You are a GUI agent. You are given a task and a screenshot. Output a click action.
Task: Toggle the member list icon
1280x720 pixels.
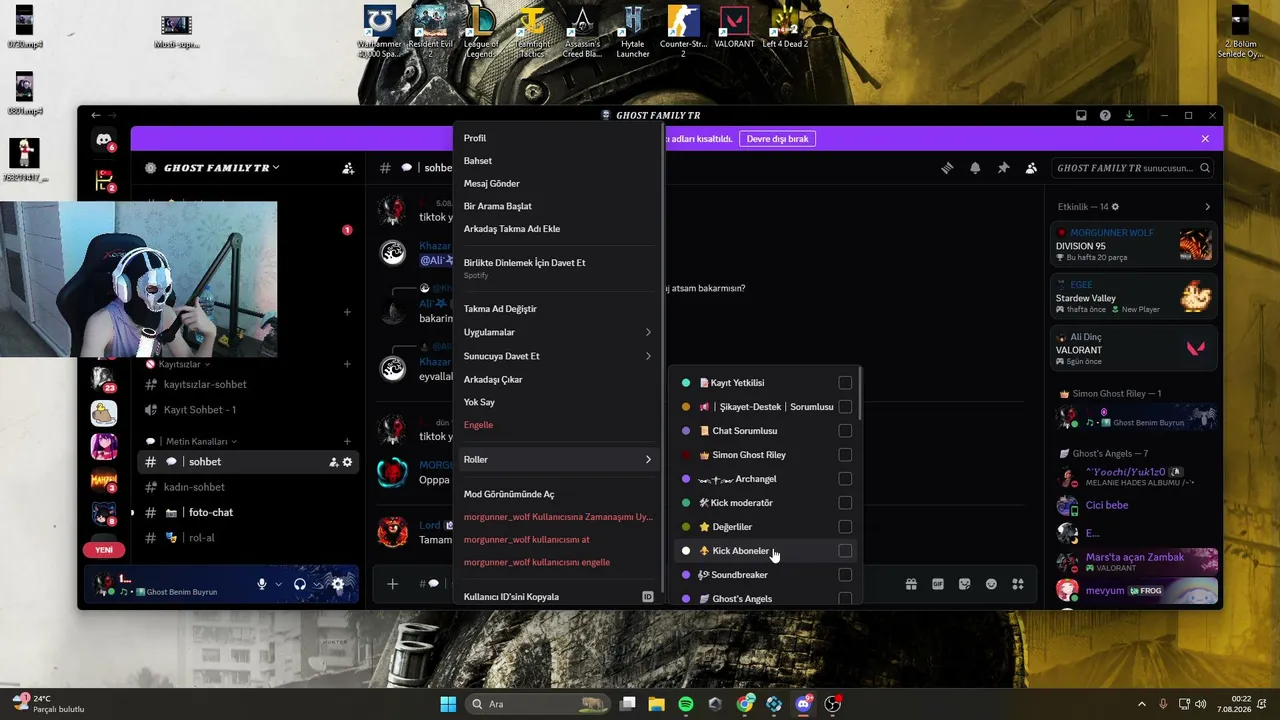coord(1031,168)
